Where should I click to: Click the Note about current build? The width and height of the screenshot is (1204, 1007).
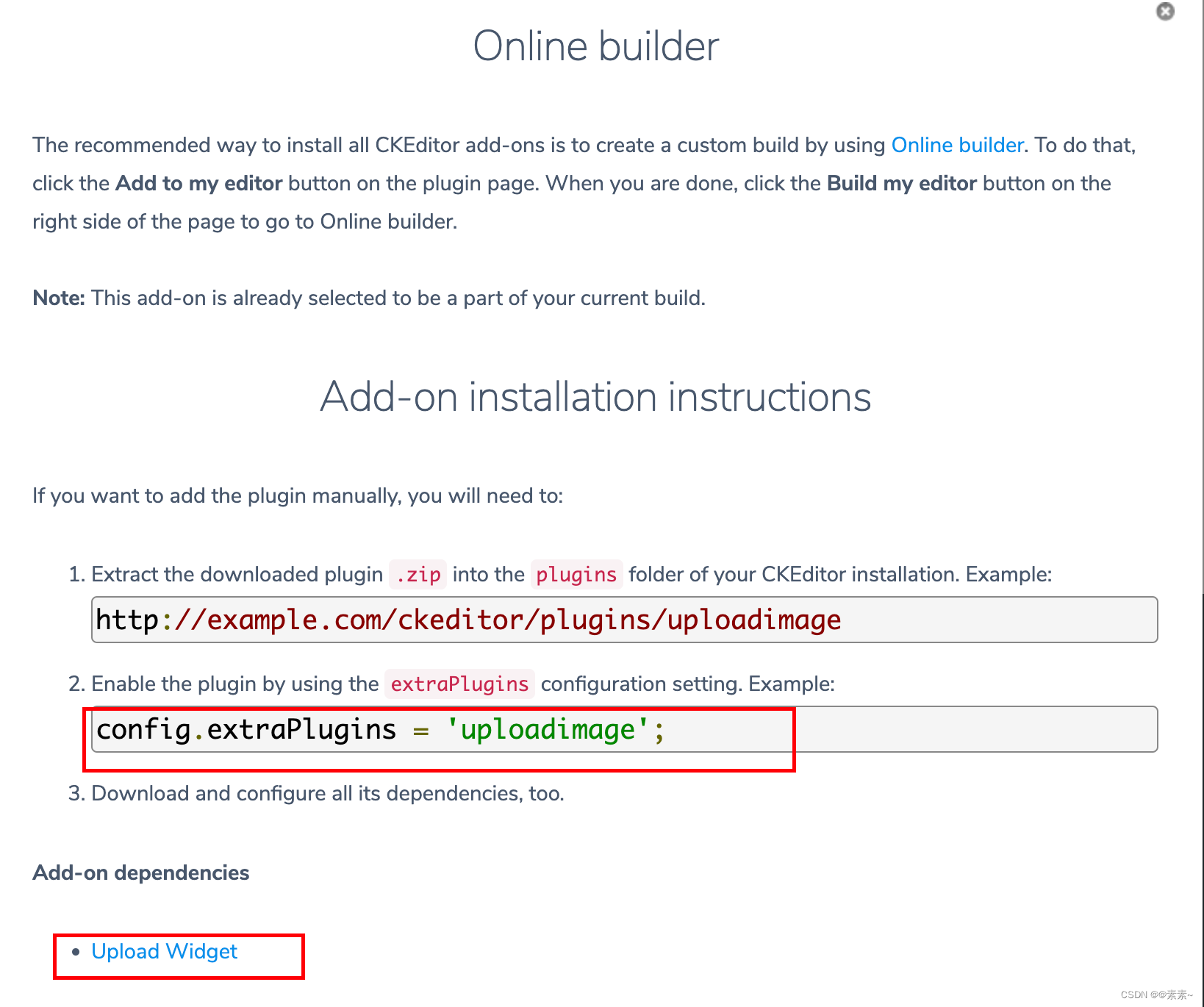coord(369,298)
